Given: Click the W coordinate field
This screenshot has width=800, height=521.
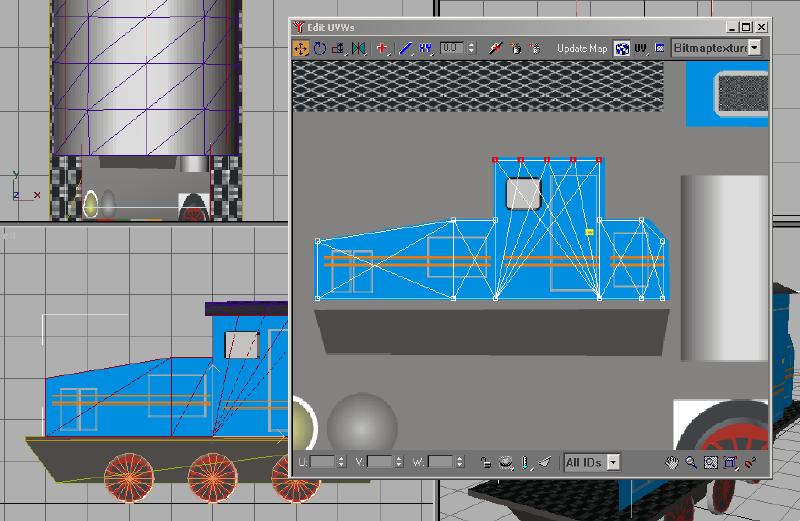Looking at the screenshot, I should pos(440,462).
